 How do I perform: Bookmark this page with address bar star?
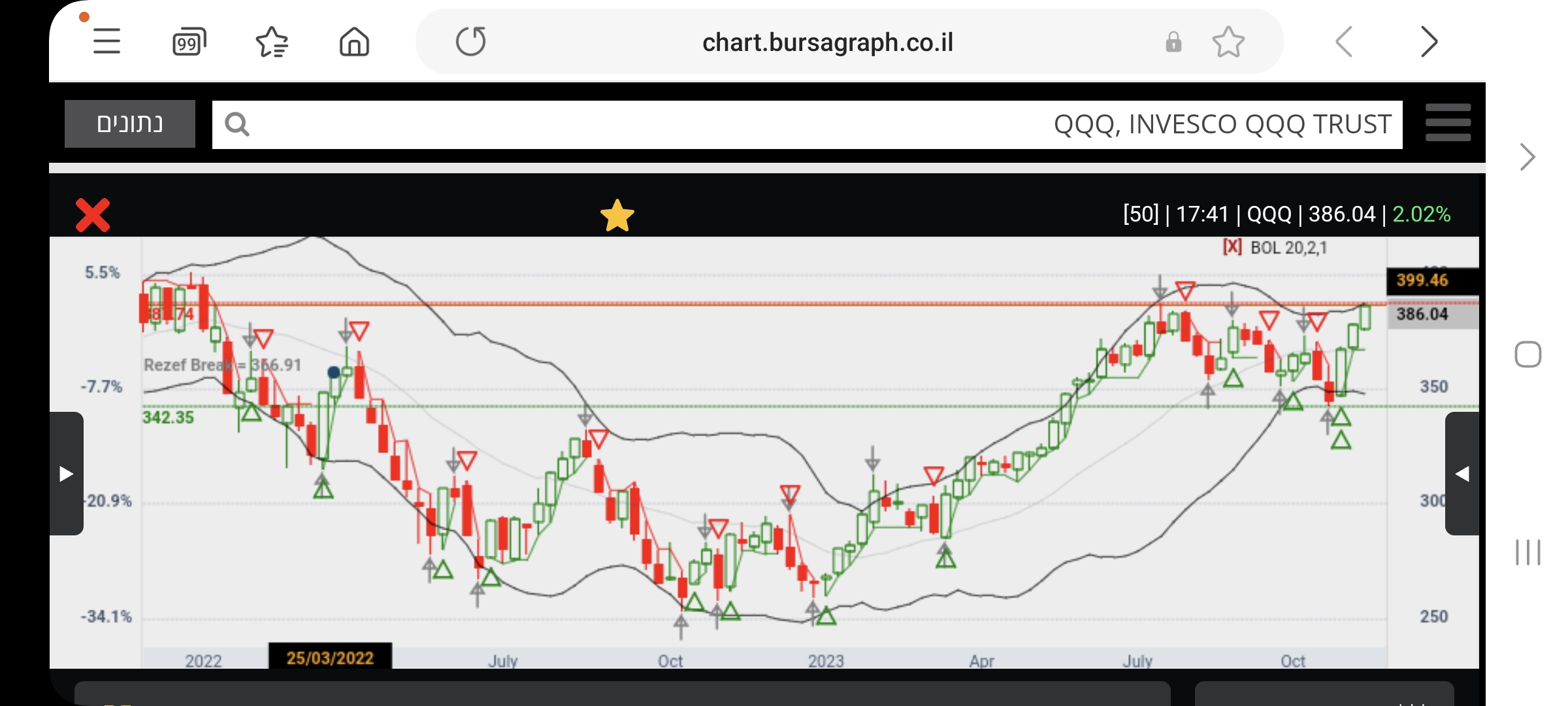(x=1228, y=42)
